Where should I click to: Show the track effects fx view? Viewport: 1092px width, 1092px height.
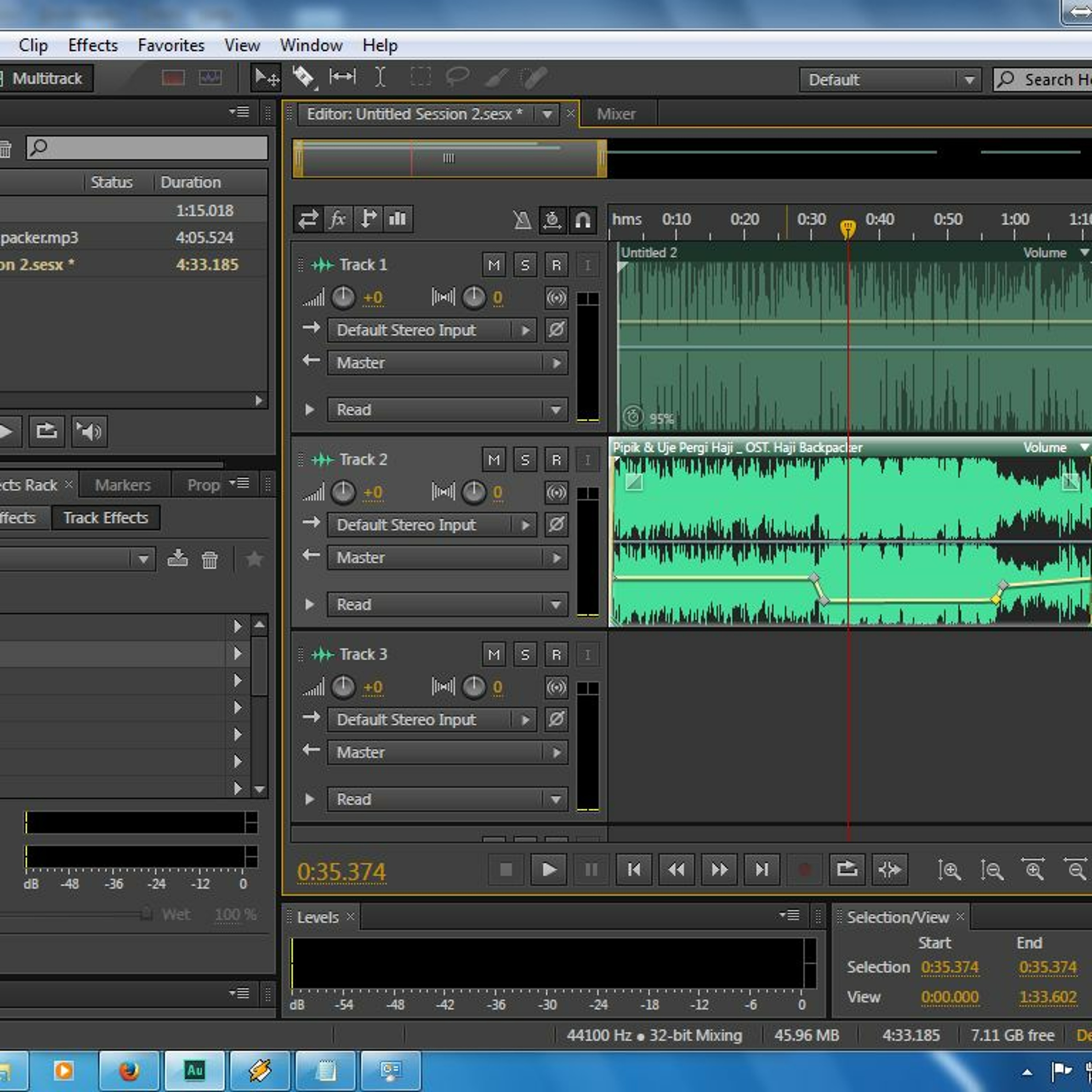point(338,219)
